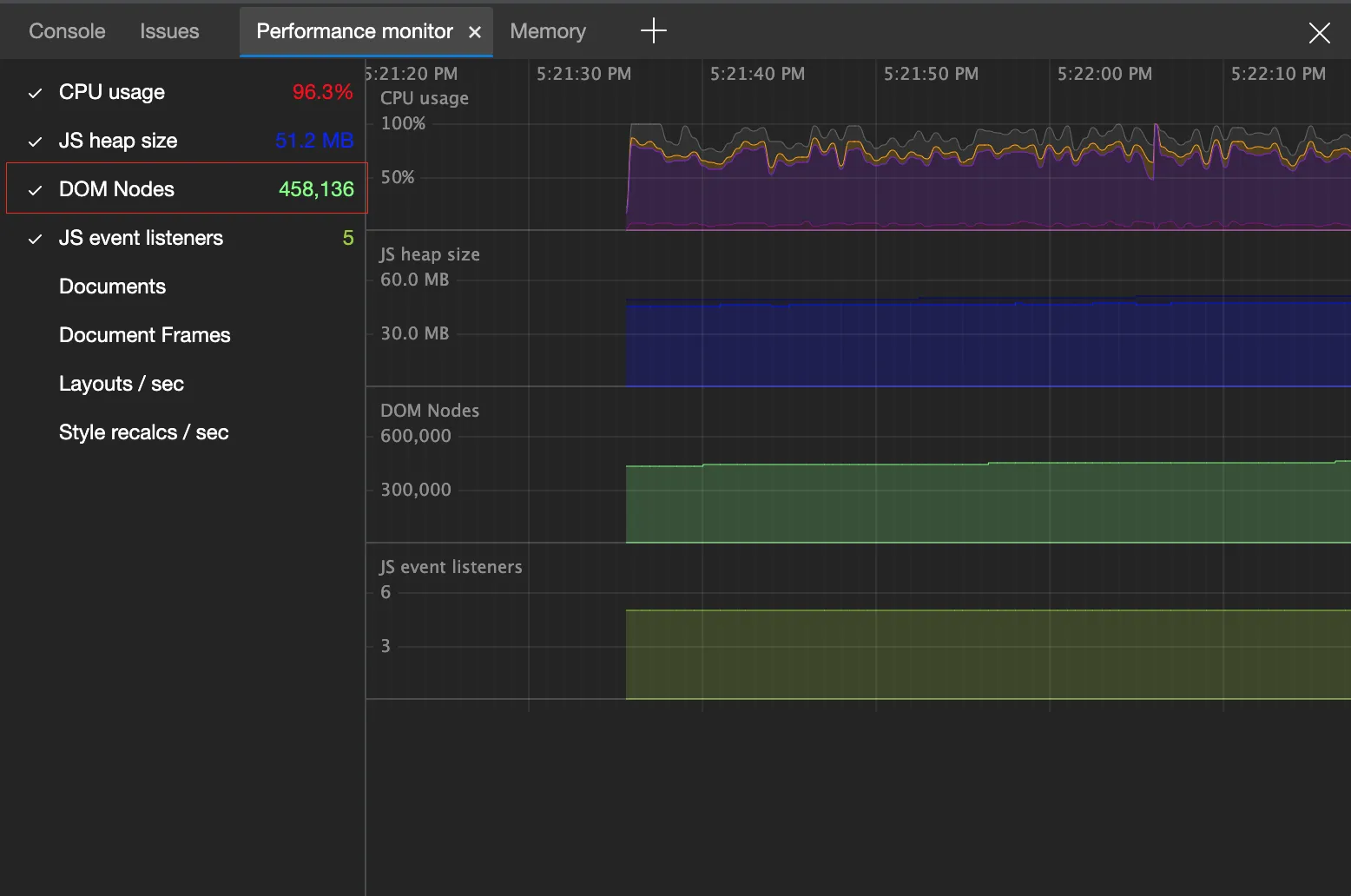Select the Performance monitor tab

[x=354, y=31]
